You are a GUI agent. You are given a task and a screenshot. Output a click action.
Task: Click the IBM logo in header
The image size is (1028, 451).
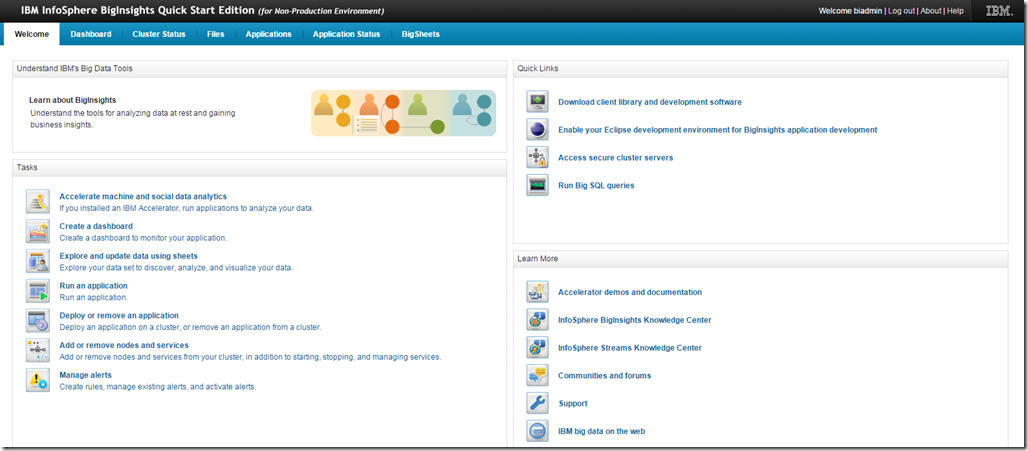pos(1000,11)
